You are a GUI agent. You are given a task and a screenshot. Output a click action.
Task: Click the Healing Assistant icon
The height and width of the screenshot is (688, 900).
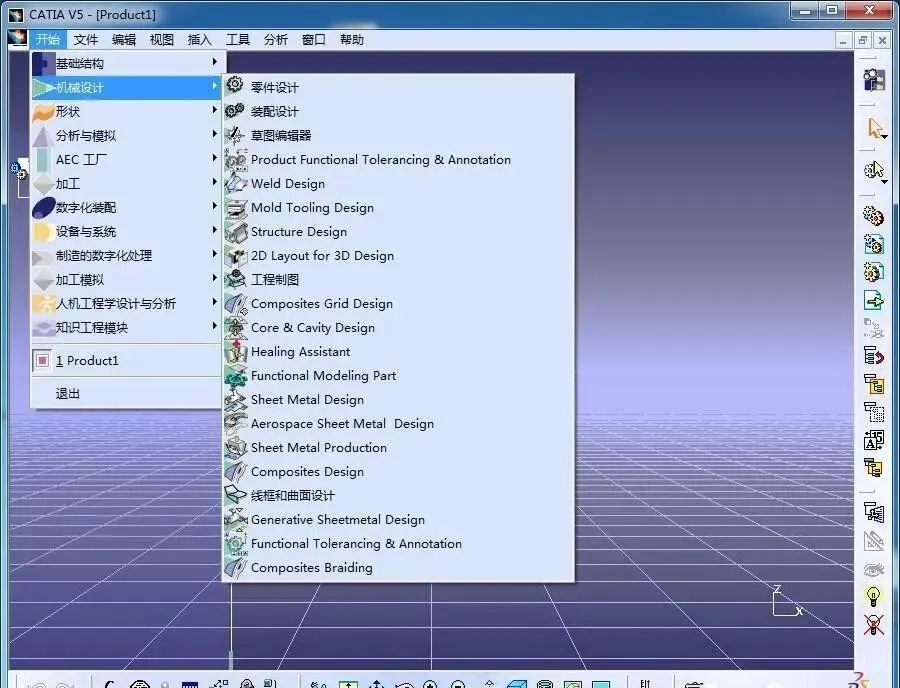click(x=235, y=352)
